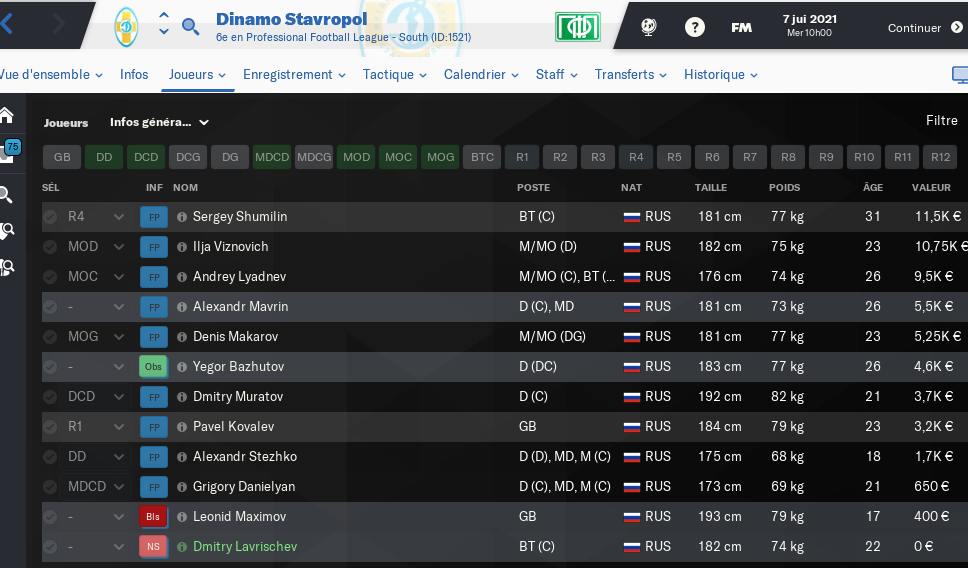The width and height of the screenshot is (968, 568).
Task: Expand MDCD position dropdown for Grigory Danielyan
Action: tap(119, 487)
